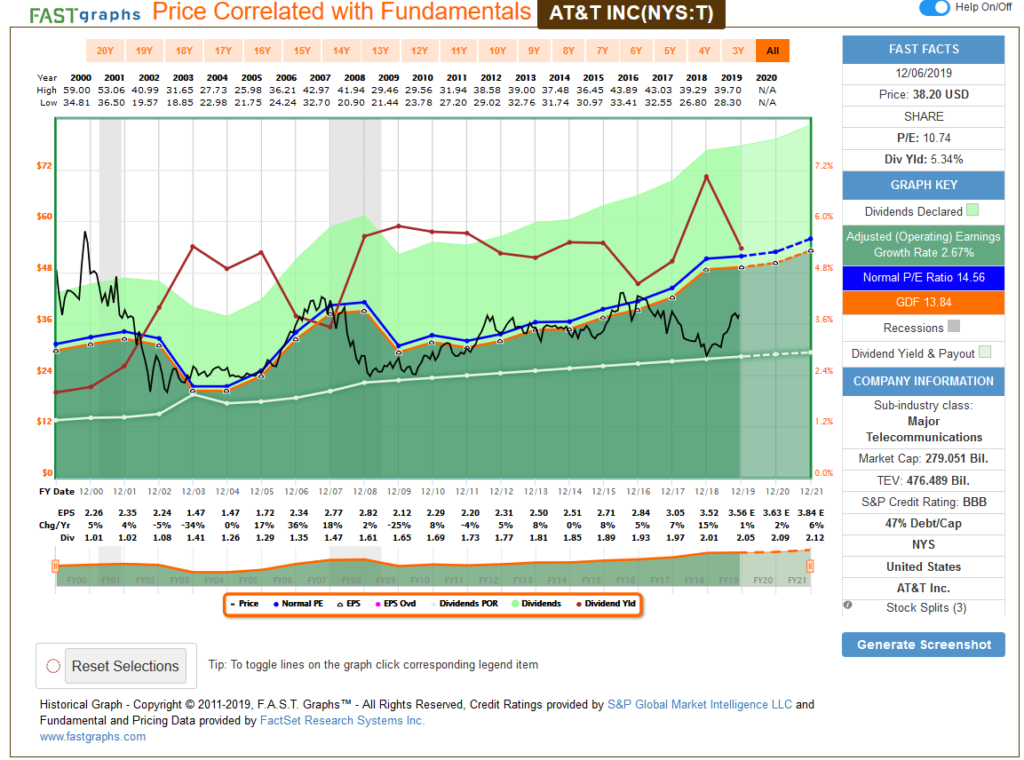This screenshot has width=1024, height=760.
Task: Show the 5Y time range
Action: [x=669, y=51]
